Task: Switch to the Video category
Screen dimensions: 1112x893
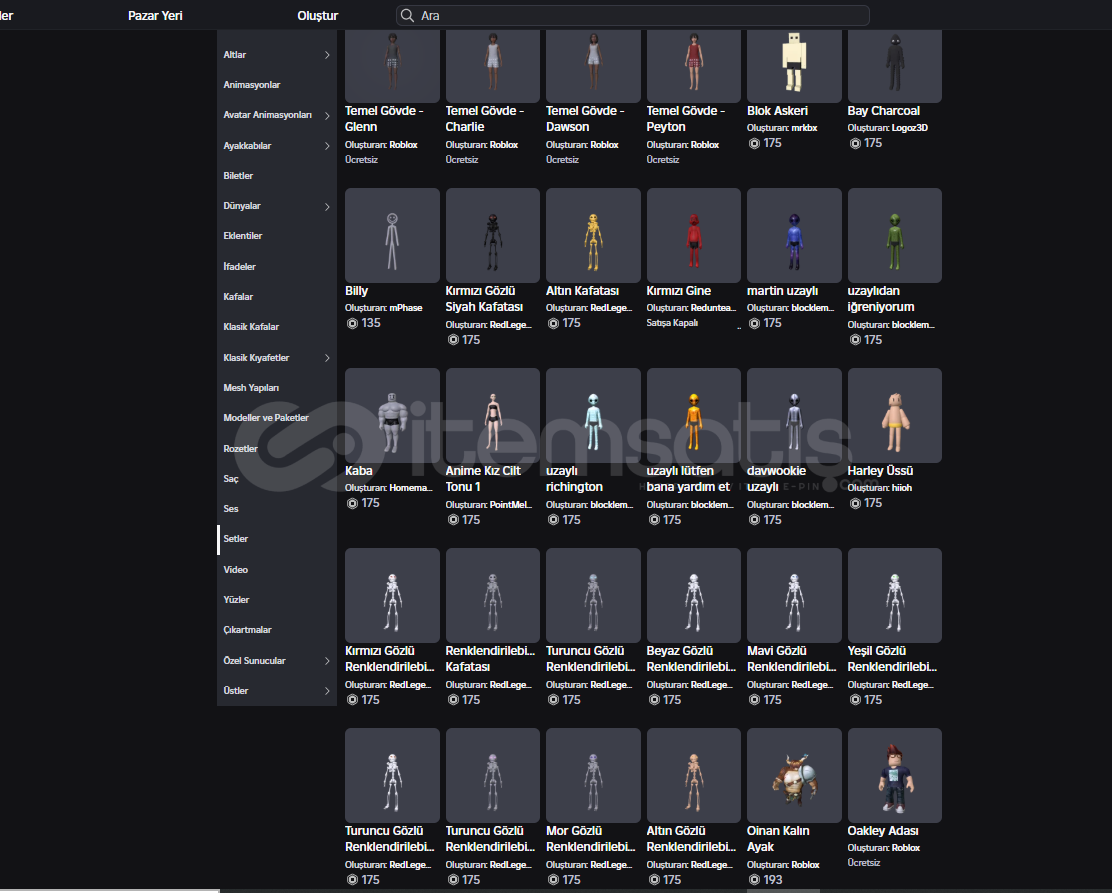Action: [x=235, y=570]
